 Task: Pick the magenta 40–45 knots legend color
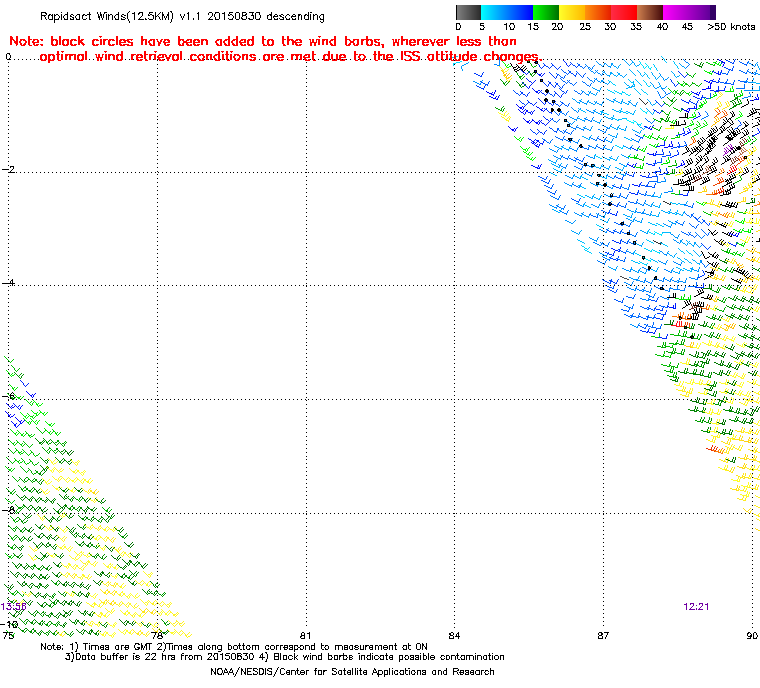click(x=677, y=13)
